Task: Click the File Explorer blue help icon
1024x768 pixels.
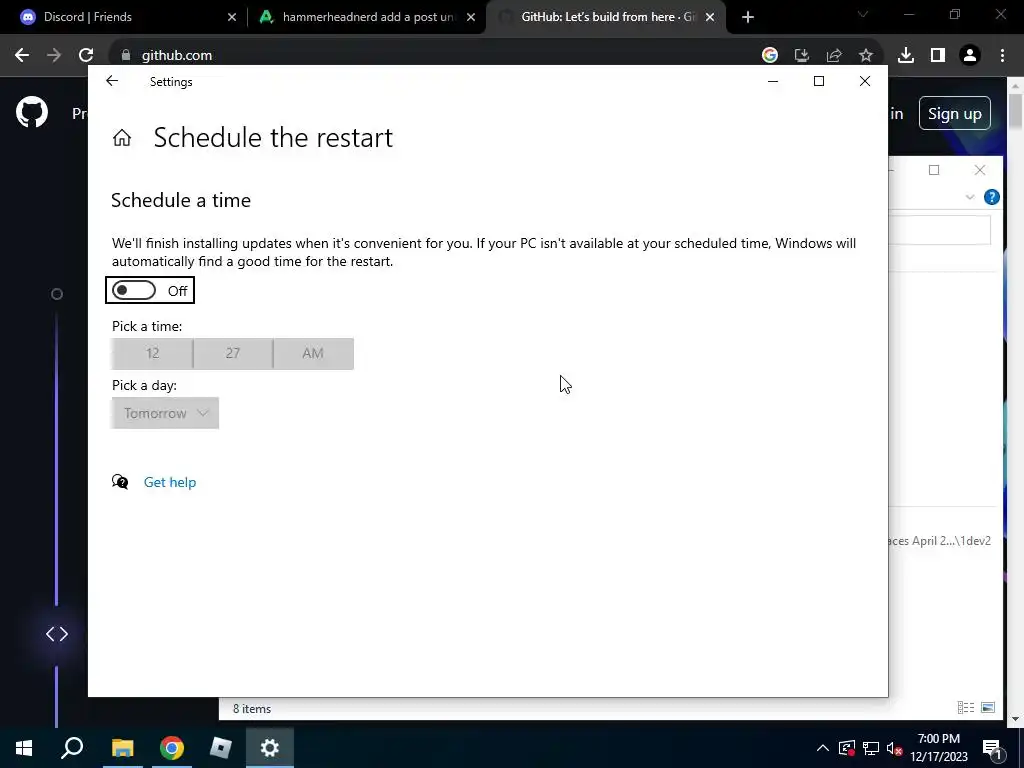Action: coord(991,197)
